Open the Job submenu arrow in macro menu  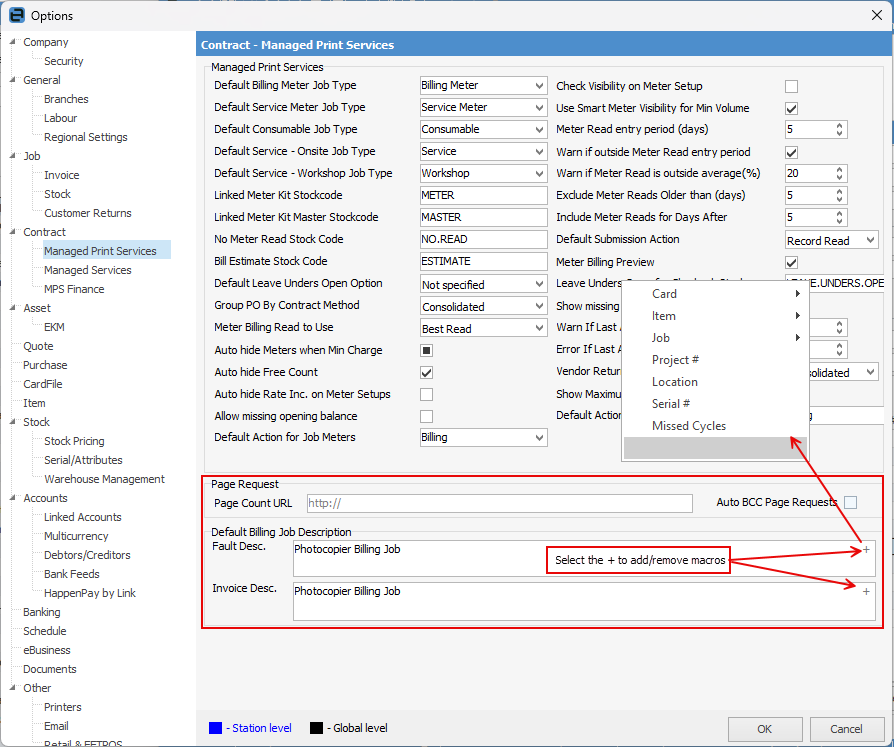point(798,338)
